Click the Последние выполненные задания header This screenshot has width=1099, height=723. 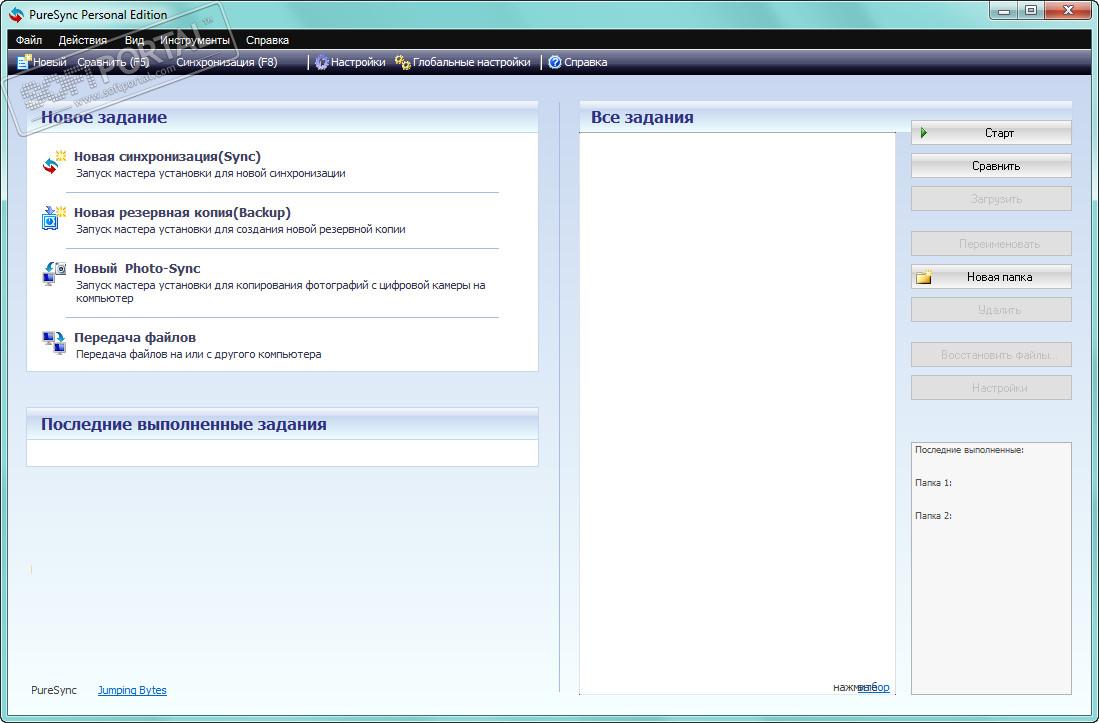282,424
